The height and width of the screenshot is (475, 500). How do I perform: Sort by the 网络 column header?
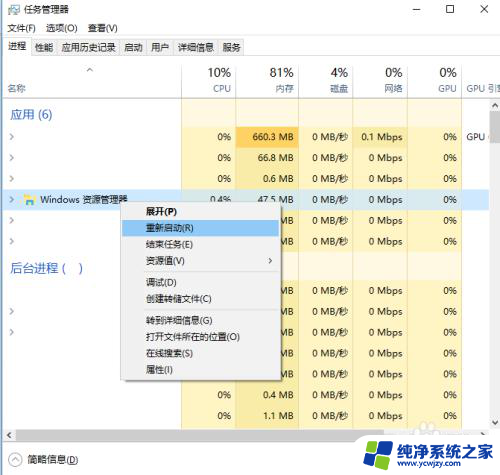click(380, 81)
